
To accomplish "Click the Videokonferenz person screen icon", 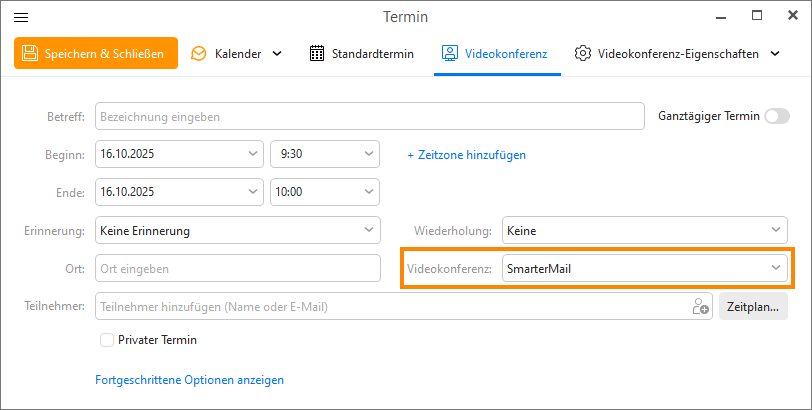I will (450, 53).
